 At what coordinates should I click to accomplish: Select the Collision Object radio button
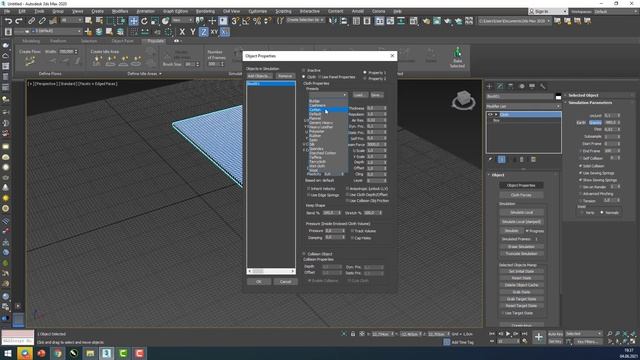click(x=304, y=254)
